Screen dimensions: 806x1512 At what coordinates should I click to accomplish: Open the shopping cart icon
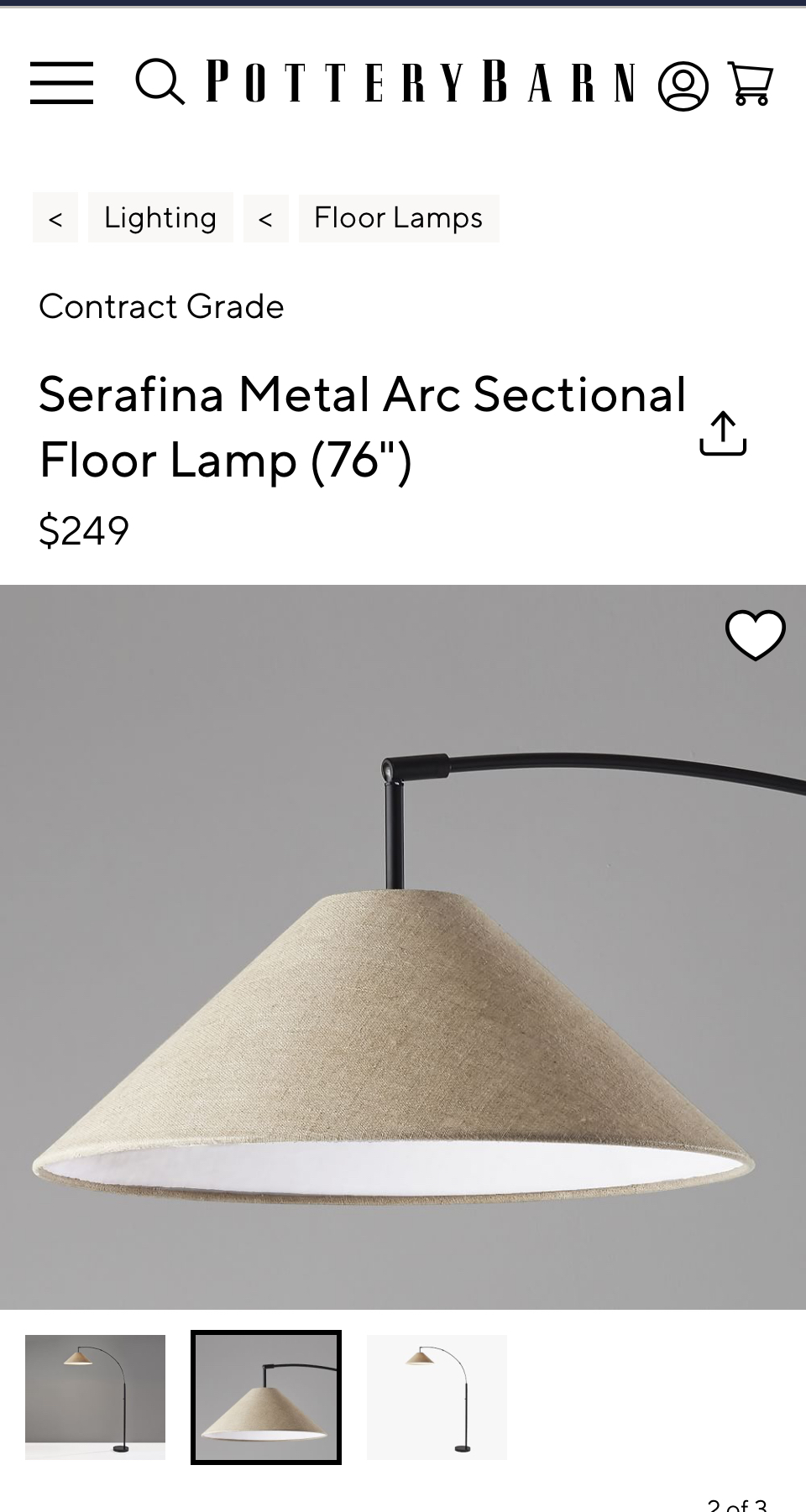(x=750, y=83)
